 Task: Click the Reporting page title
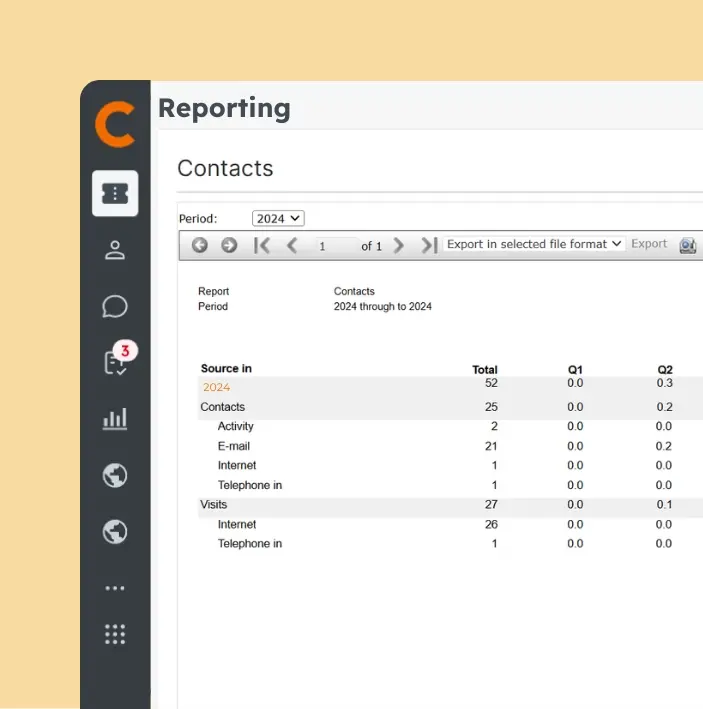point(224,109)
